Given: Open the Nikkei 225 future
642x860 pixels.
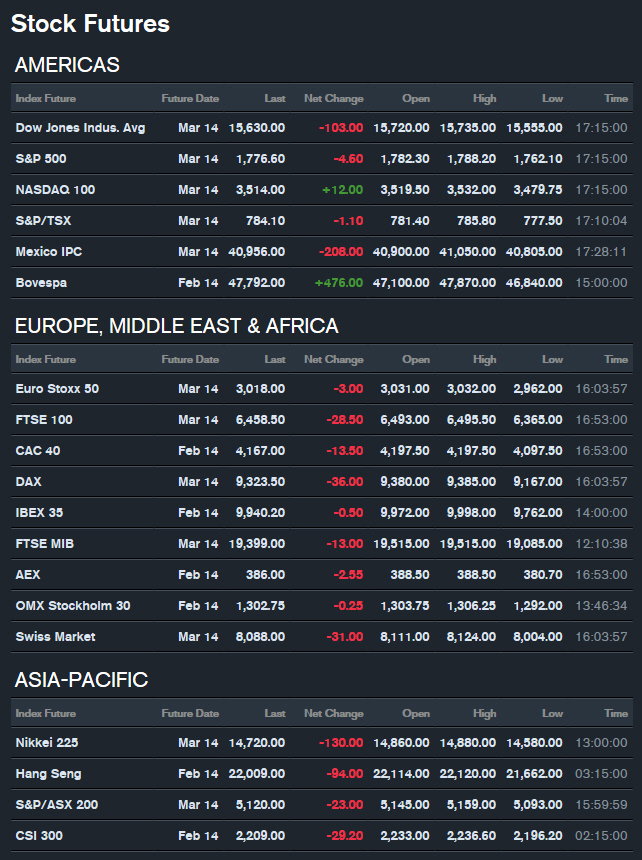Looking at the screenshot, I should tap(48, 743).
